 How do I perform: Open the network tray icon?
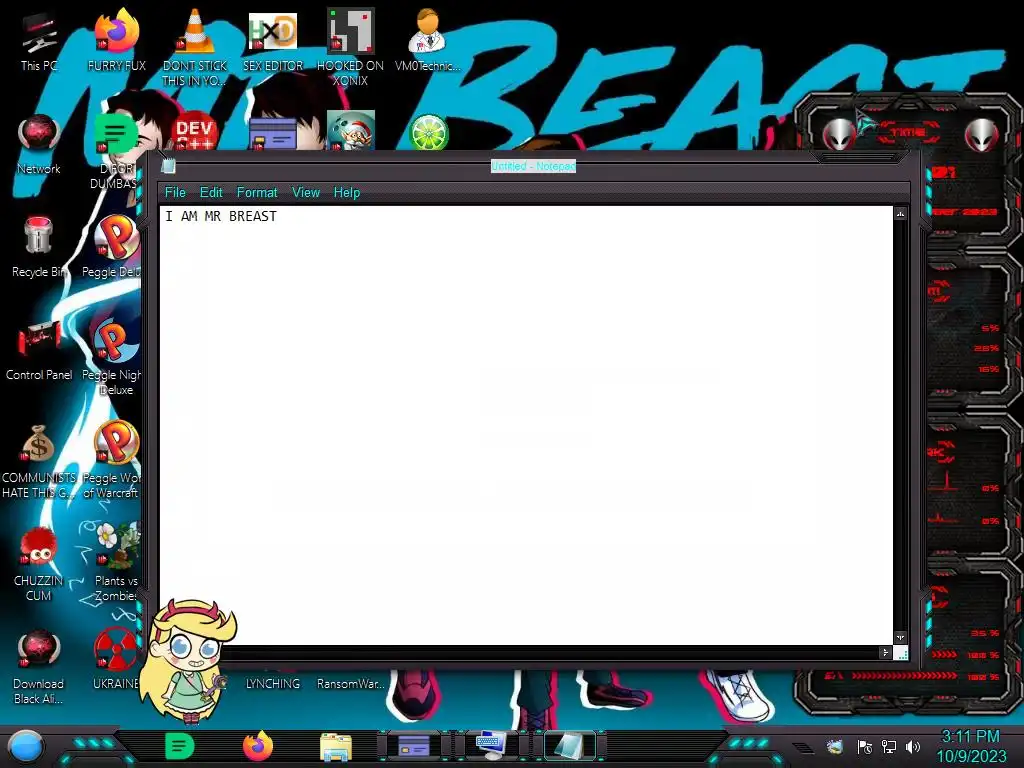pos(889,746)
